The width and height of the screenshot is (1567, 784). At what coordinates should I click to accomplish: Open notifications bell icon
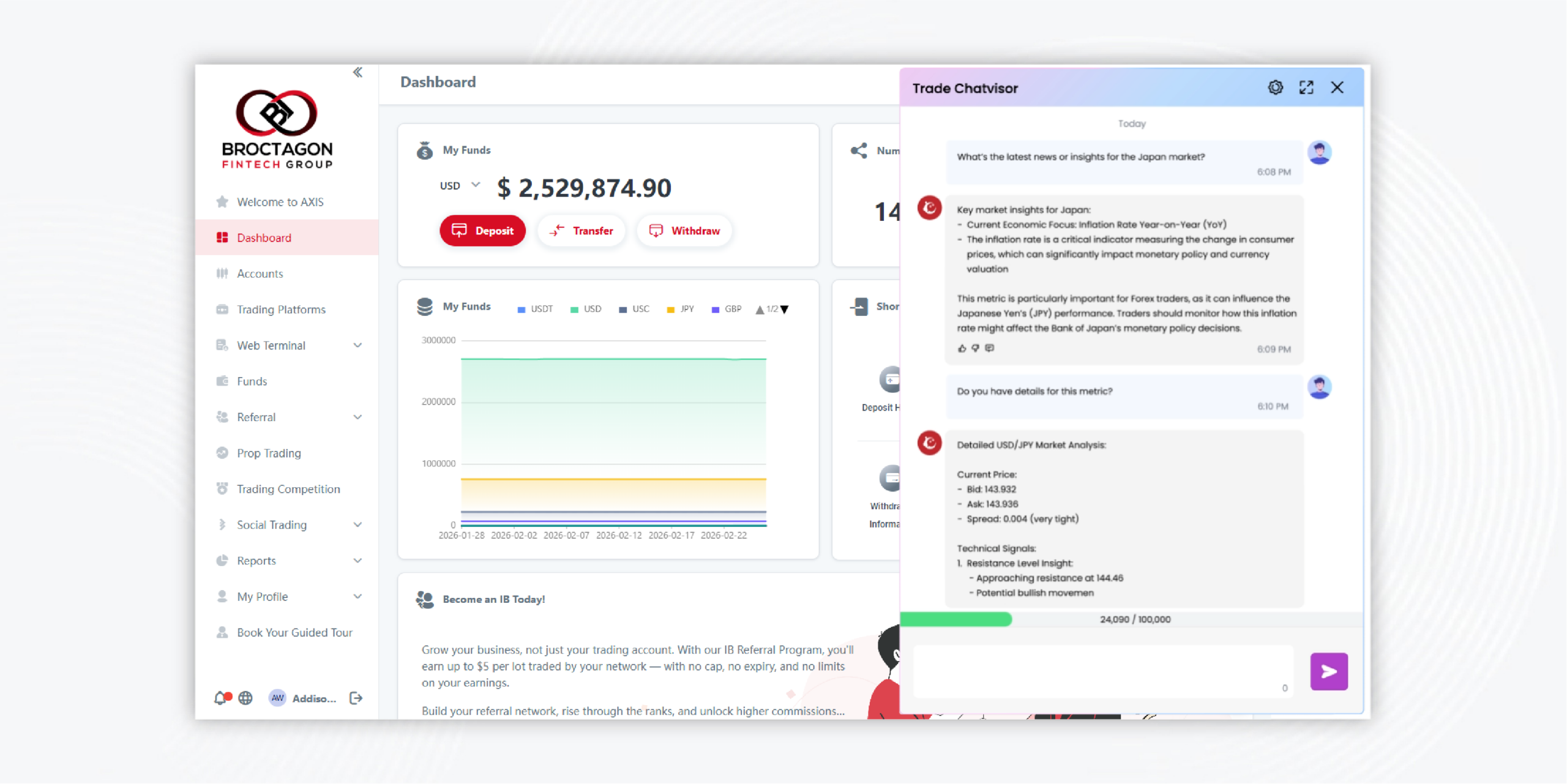[x=220, y=698]
